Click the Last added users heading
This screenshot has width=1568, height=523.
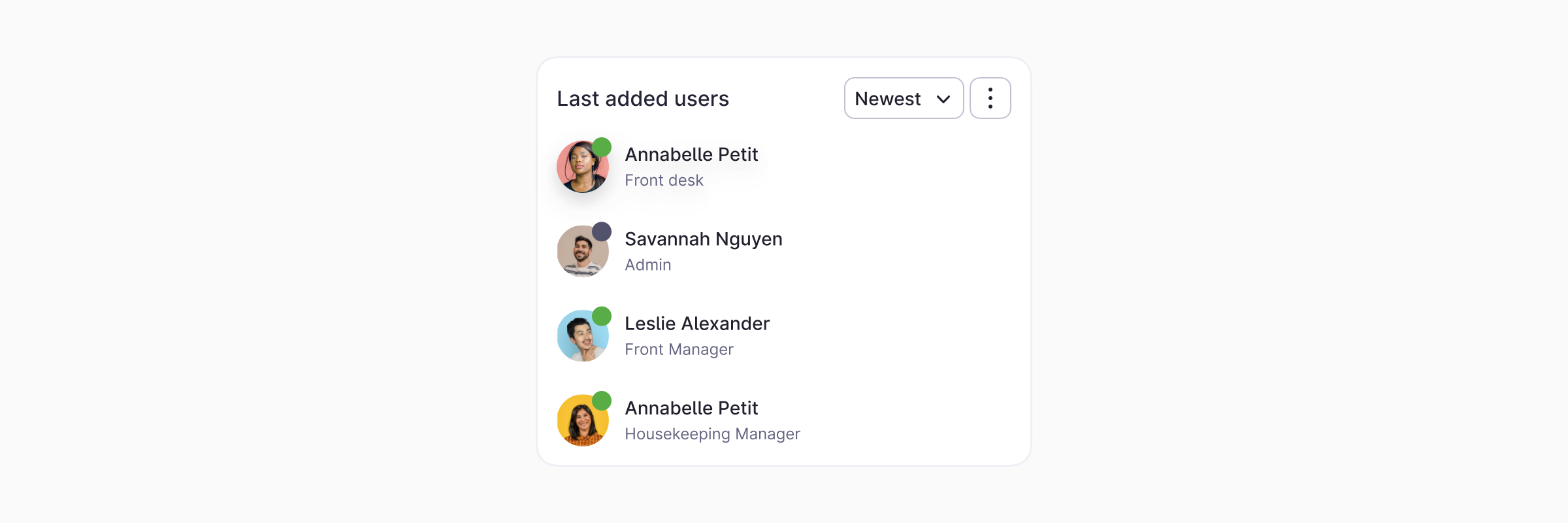click(643, 99)
